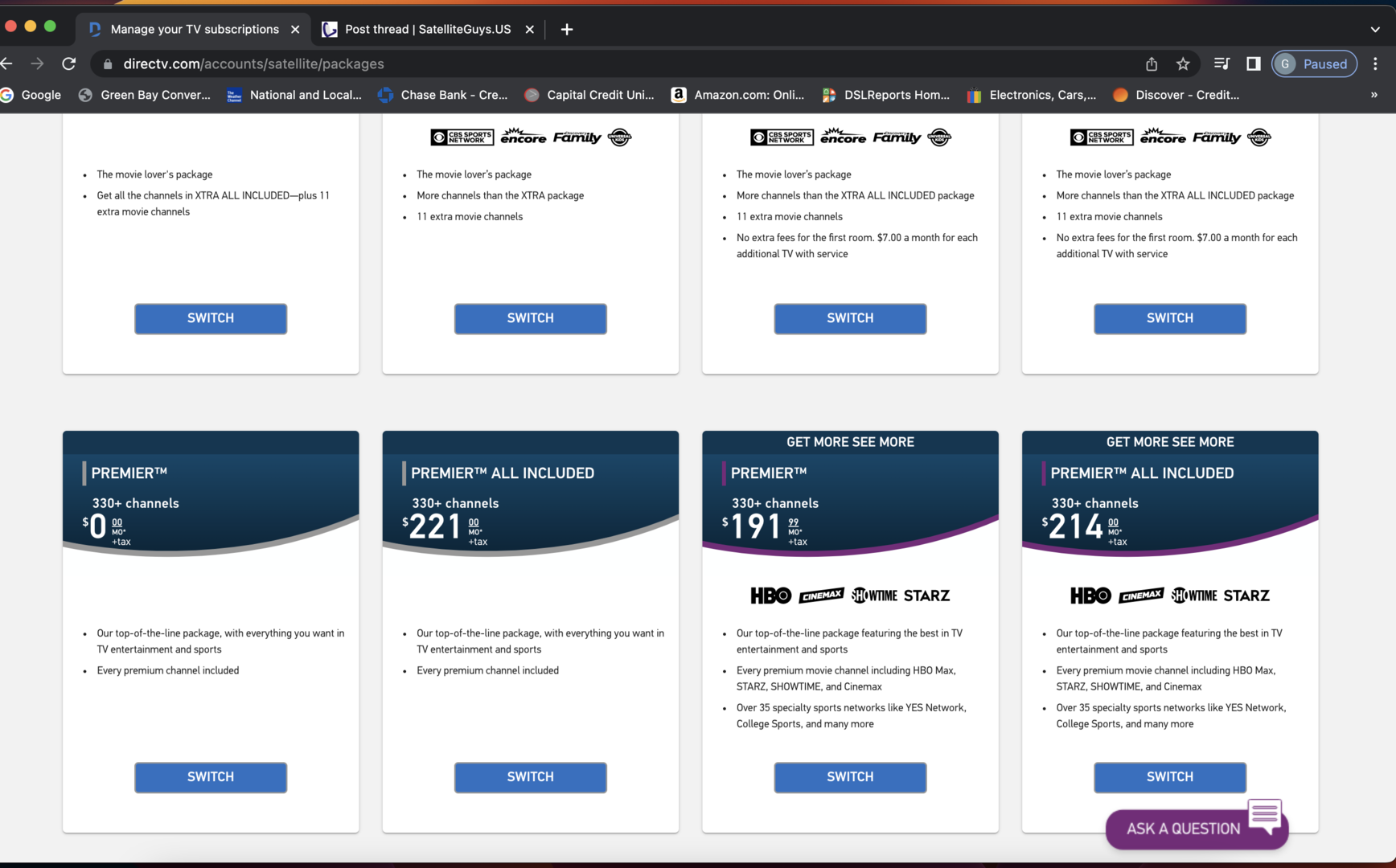Click ASK A QUESTION chat button

[x=1197, y=829]
